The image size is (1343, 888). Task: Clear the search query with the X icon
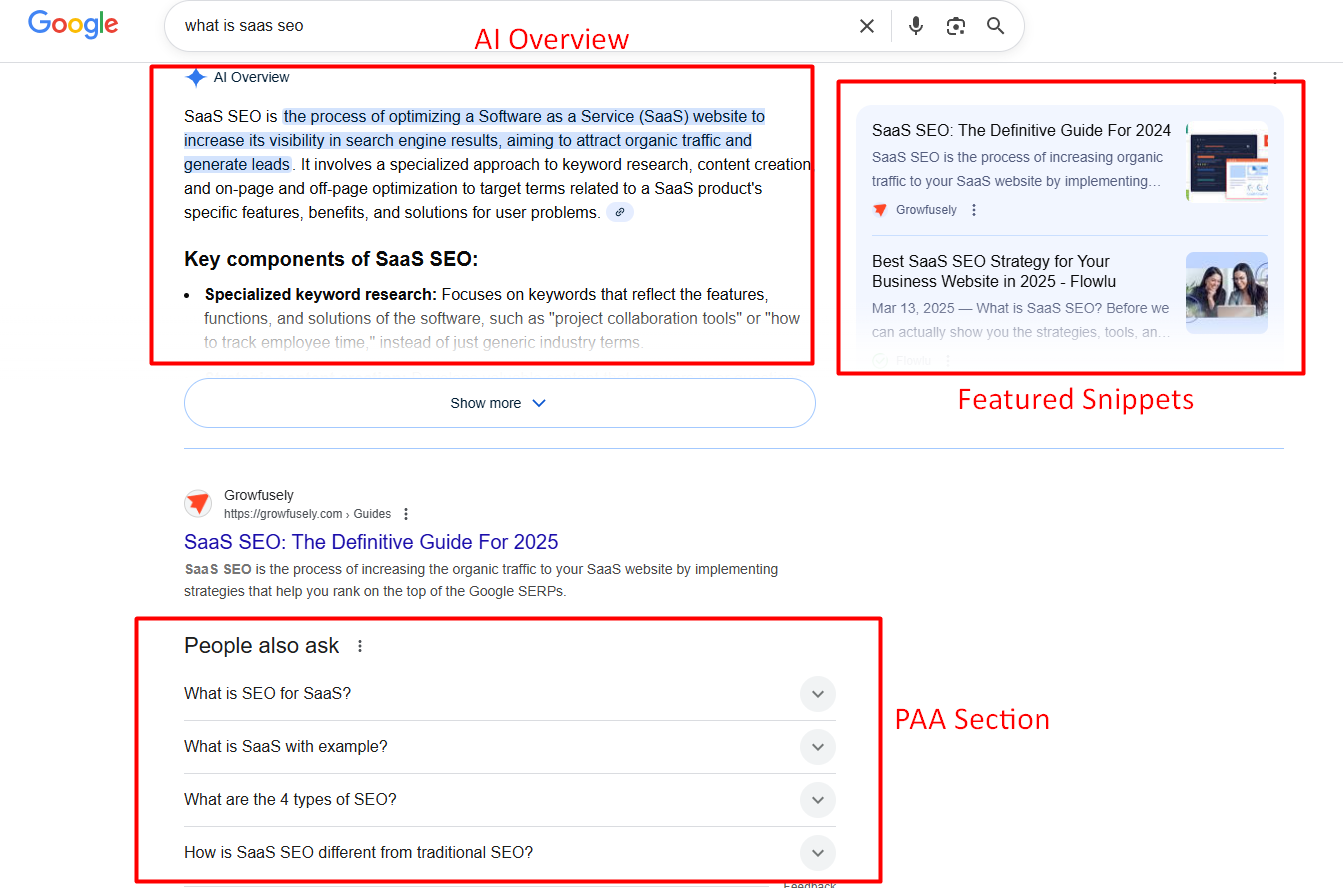pyautogui.click(x=866, y=25)
